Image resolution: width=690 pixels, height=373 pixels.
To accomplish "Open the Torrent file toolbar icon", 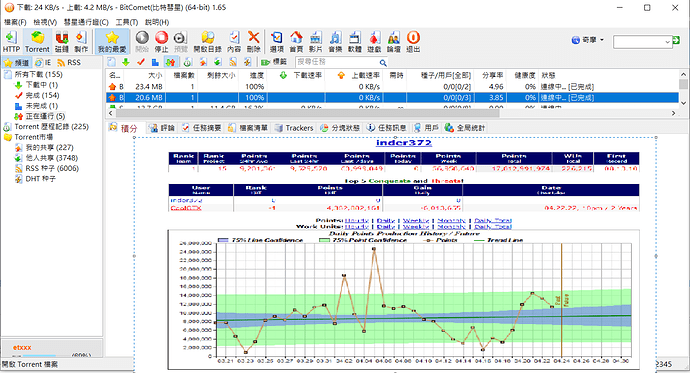I will point(37,42).
